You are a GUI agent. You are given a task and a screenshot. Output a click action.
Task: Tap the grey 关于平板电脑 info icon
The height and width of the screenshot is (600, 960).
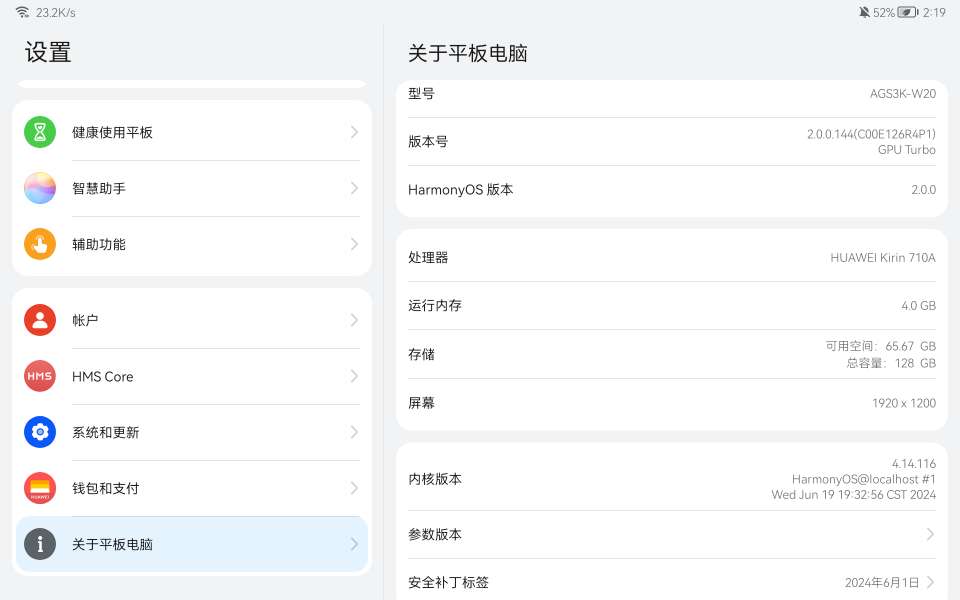tap(40, 544)
